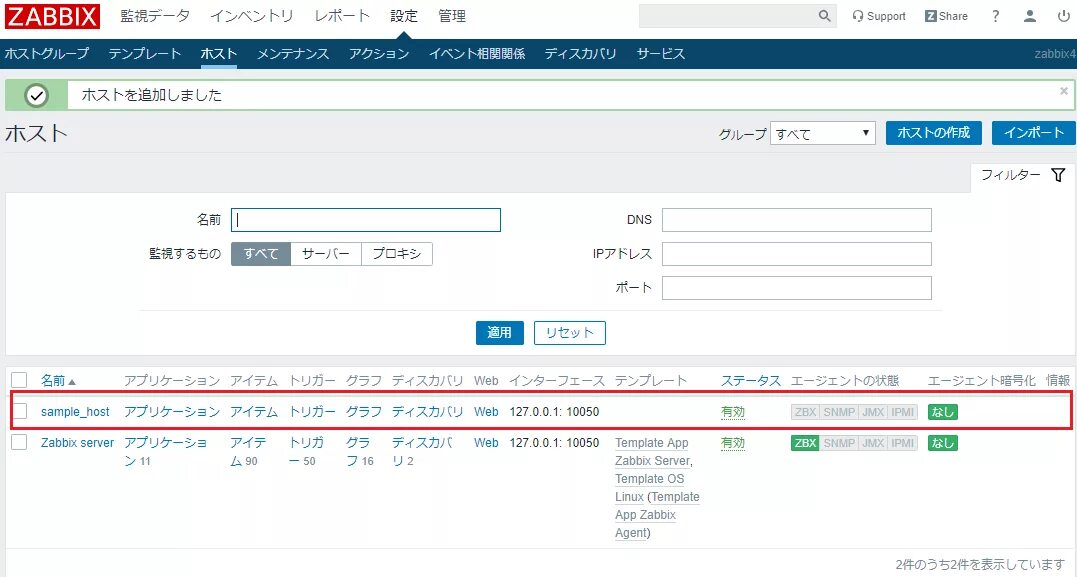Image resolution: width=1077 pixels, height=577 pixels.
Task: Open the インベントリ menu
Action: click(251, 16)
